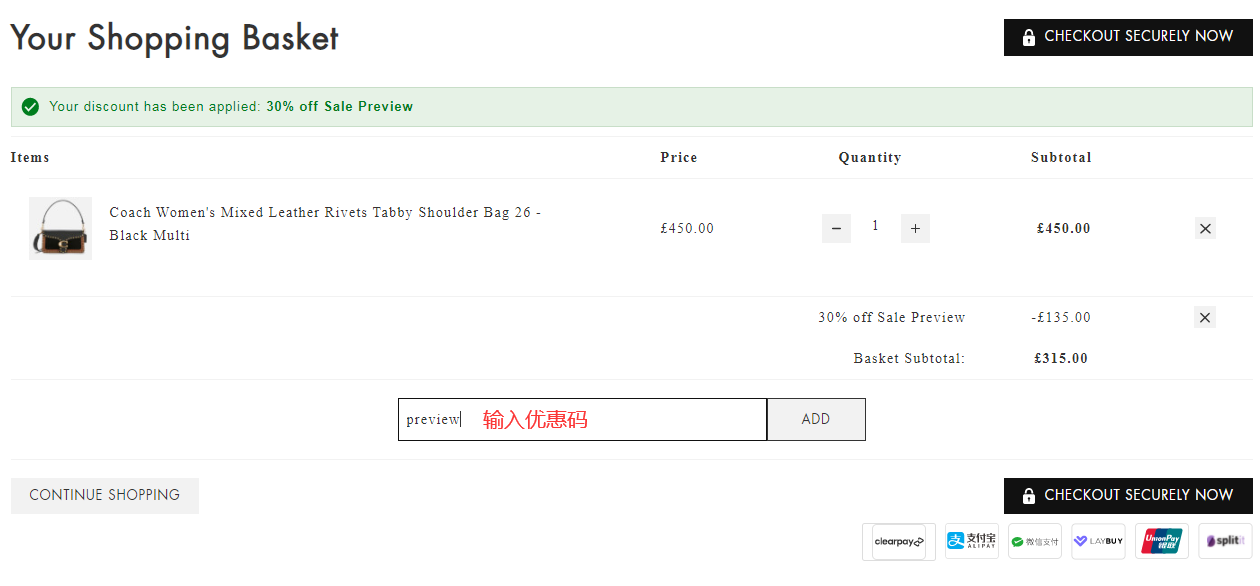This screenshot has height=586, width=1260.
Task: Increase quantity with the plus button
Action: (915, 228)
